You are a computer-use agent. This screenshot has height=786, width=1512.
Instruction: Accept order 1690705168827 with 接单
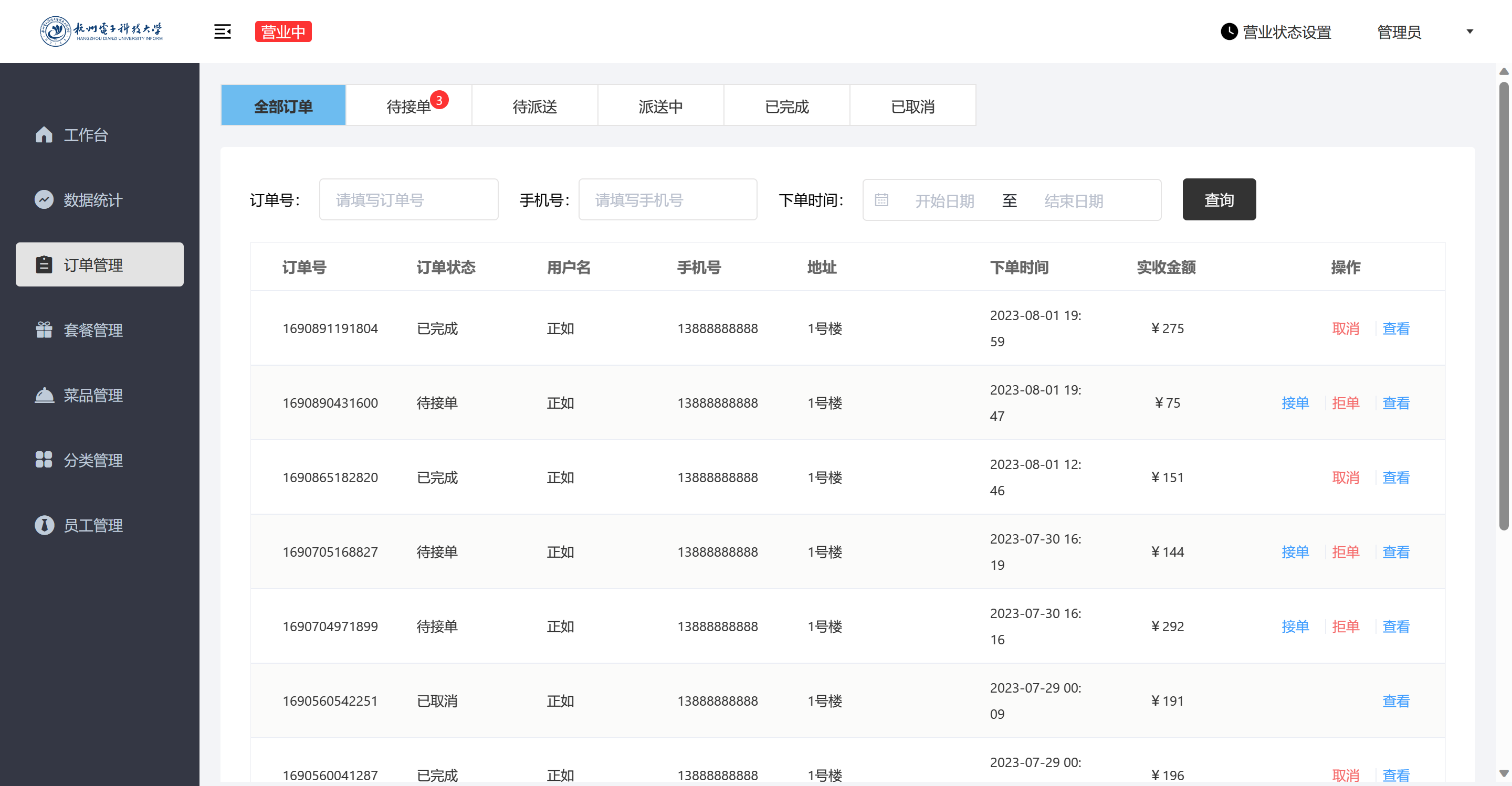coord(1295,552)
